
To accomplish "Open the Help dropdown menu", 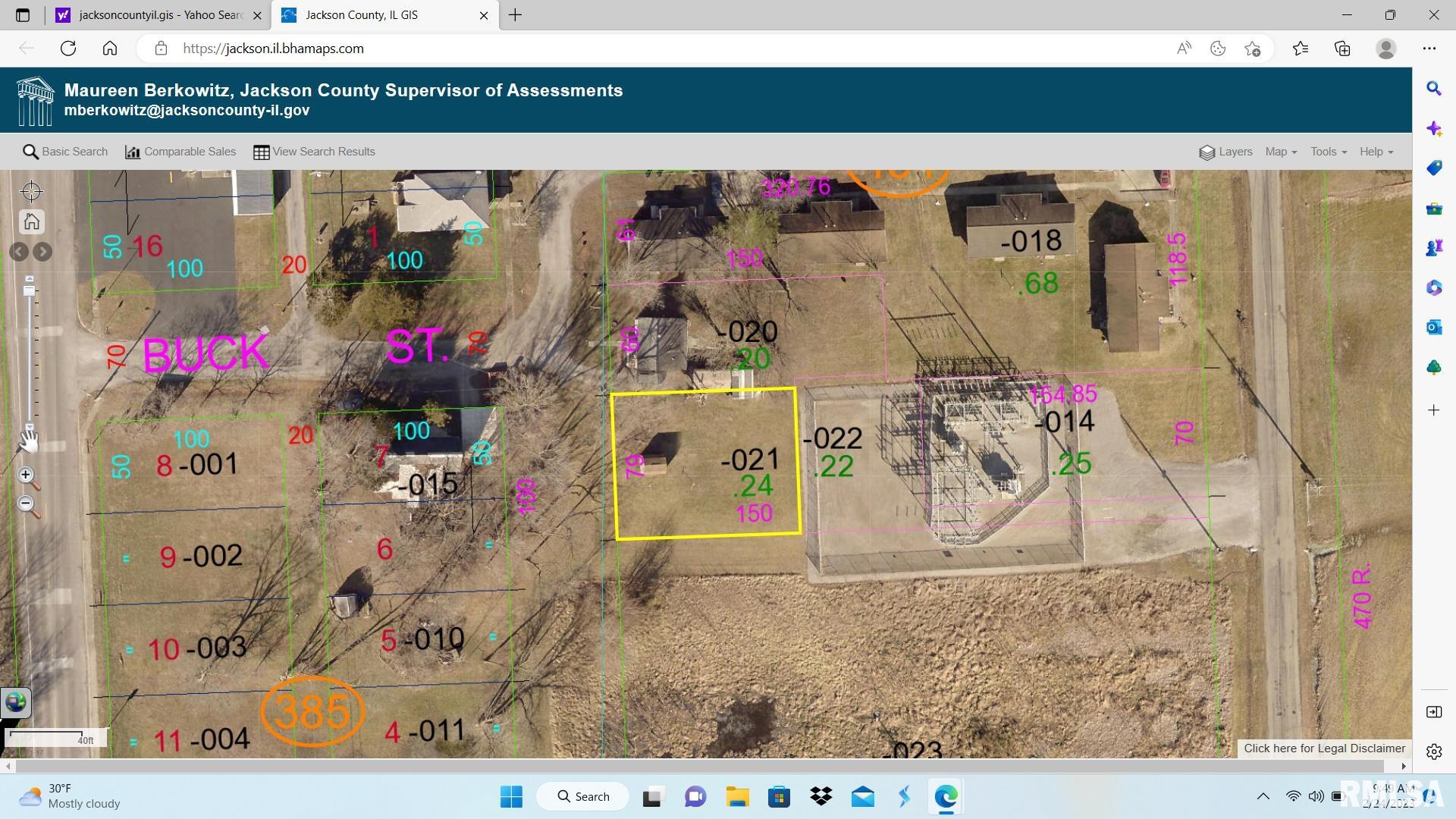I will [x=1376, y=152].
